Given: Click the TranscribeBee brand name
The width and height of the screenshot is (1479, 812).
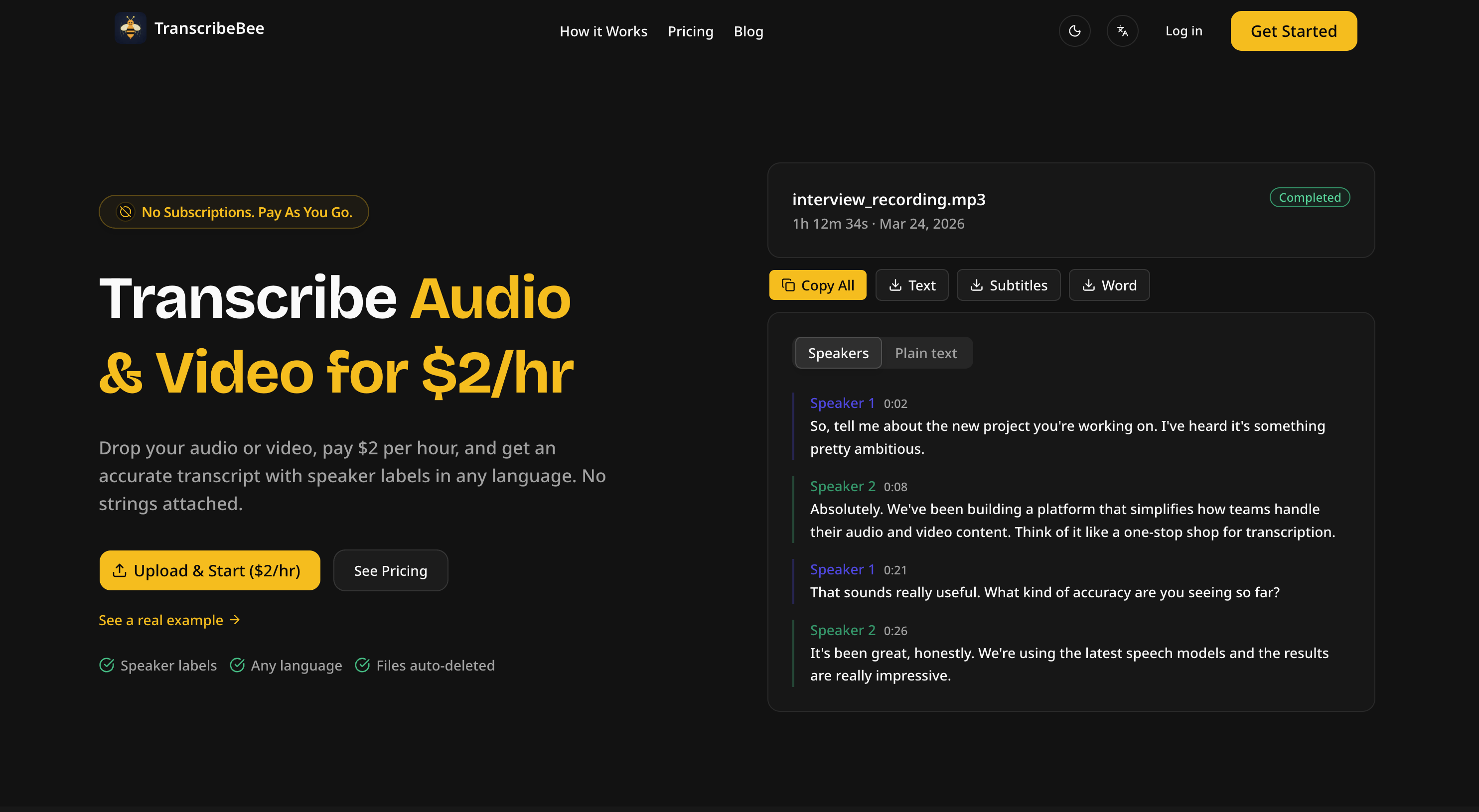Looking at the screenshot, I should pos(209,28).
